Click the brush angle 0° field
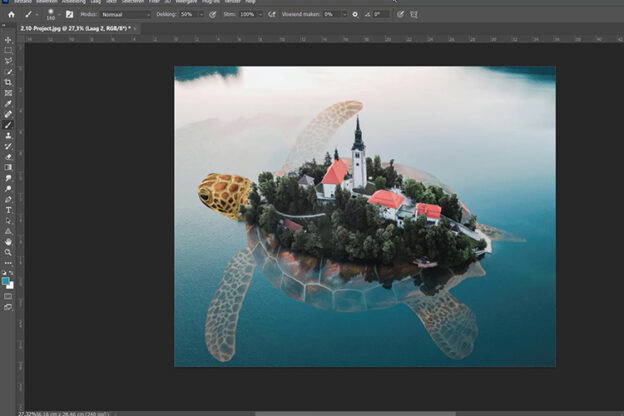624x416 pixels. click(381, 15)
